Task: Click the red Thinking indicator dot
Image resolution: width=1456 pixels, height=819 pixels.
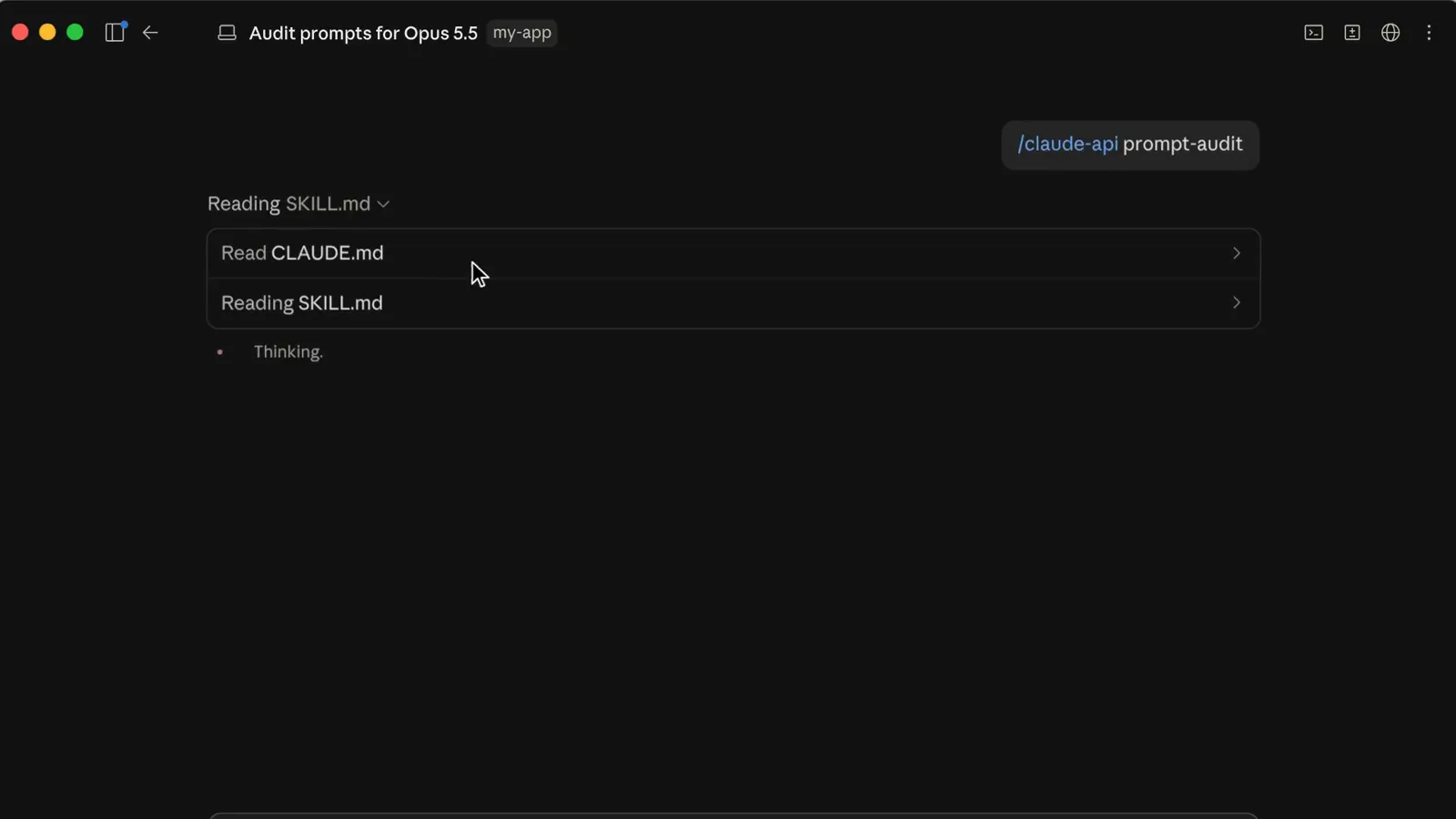Action: (x=220, y=352)
